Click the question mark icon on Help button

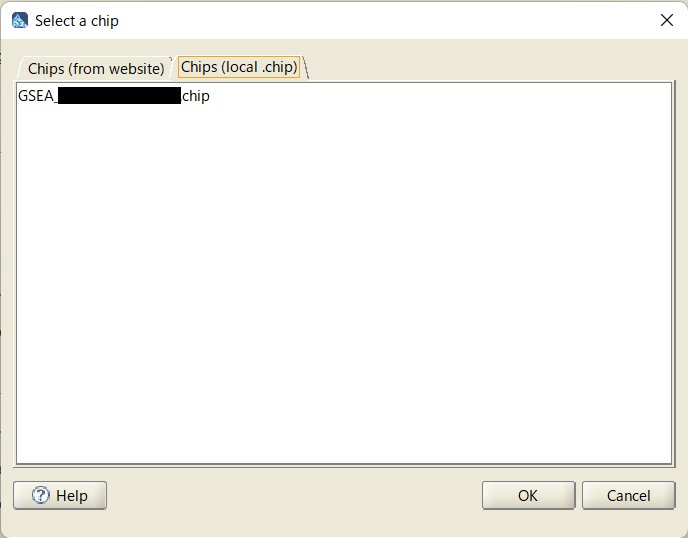tap(40, 495)
